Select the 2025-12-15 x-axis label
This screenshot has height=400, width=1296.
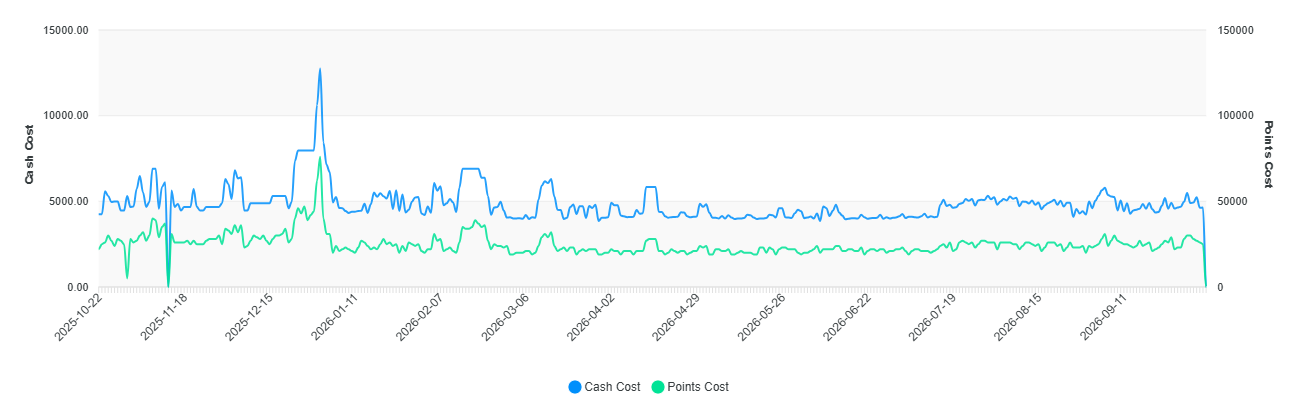[251, 316]
